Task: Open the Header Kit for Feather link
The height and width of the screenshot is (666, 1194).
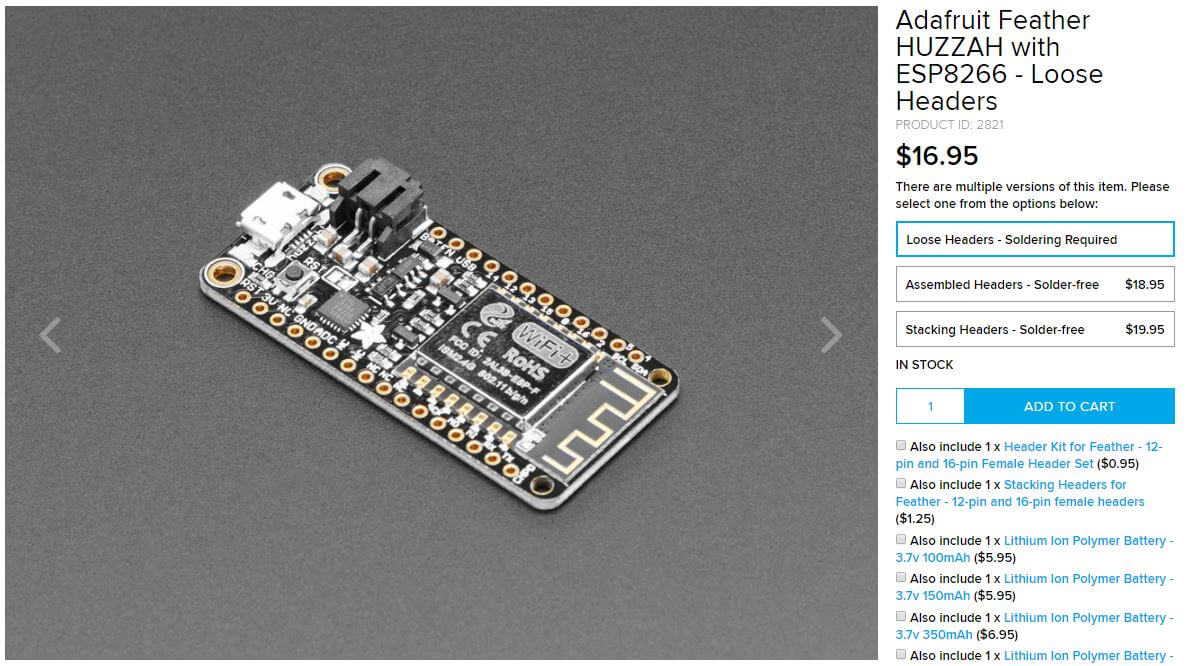Action: click(x=1029, y=455)
